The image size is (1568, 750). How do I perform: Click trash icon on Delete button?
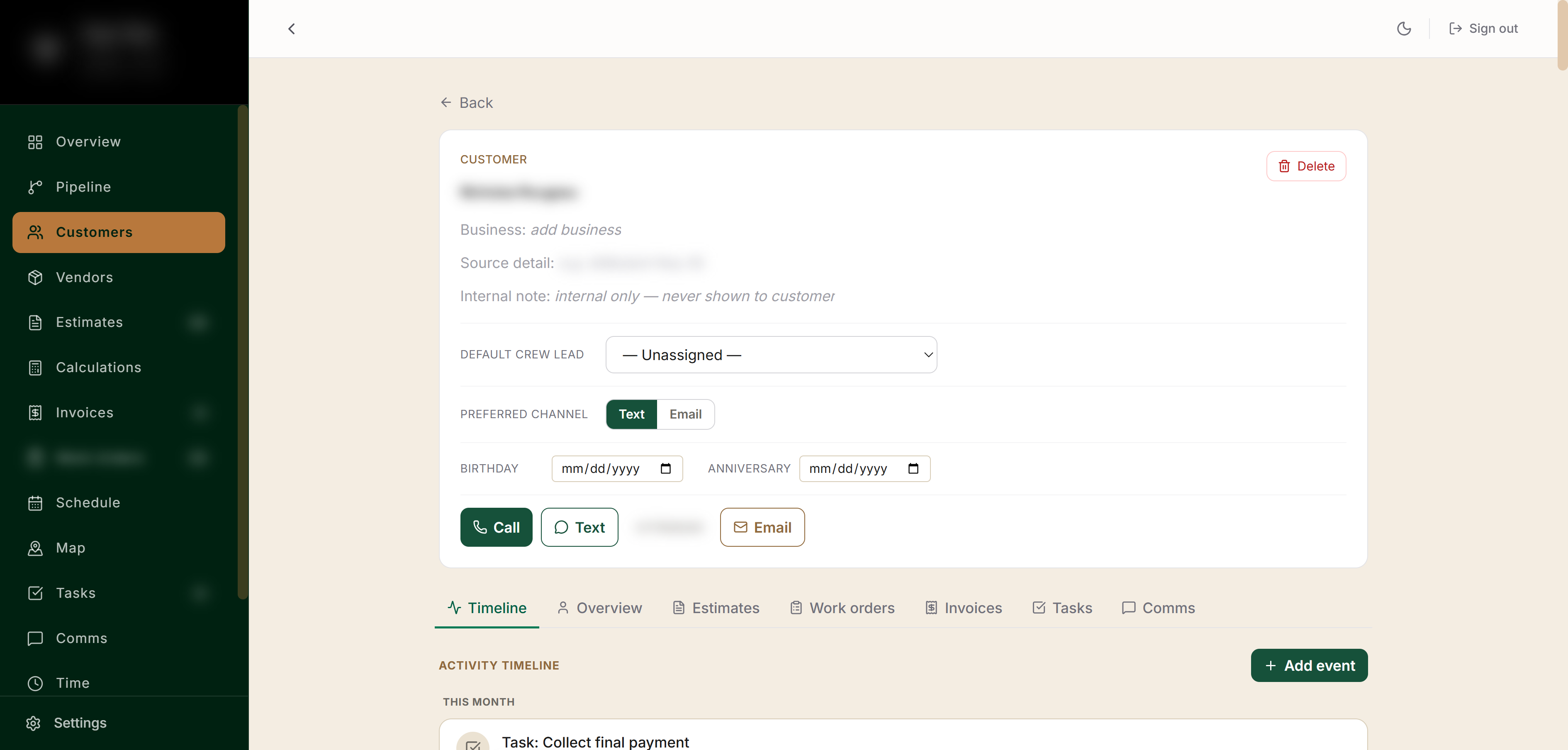(1284, 166)
